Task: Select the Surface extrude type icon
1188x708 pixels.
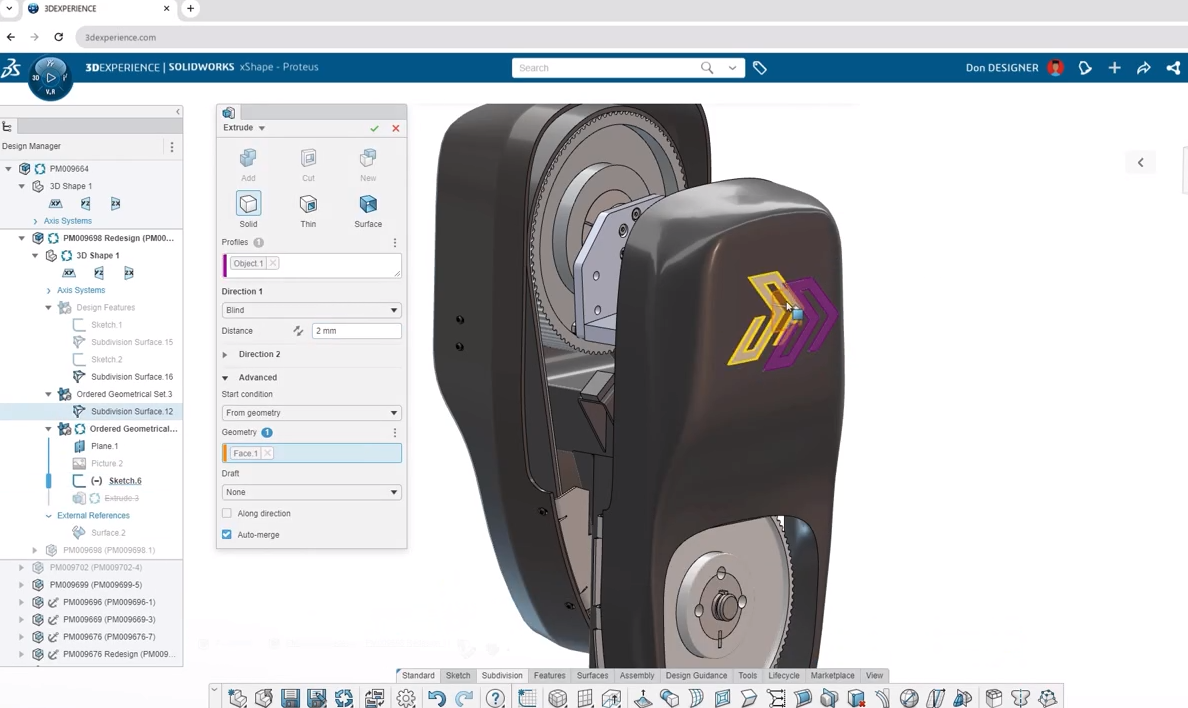Action: 368,205
